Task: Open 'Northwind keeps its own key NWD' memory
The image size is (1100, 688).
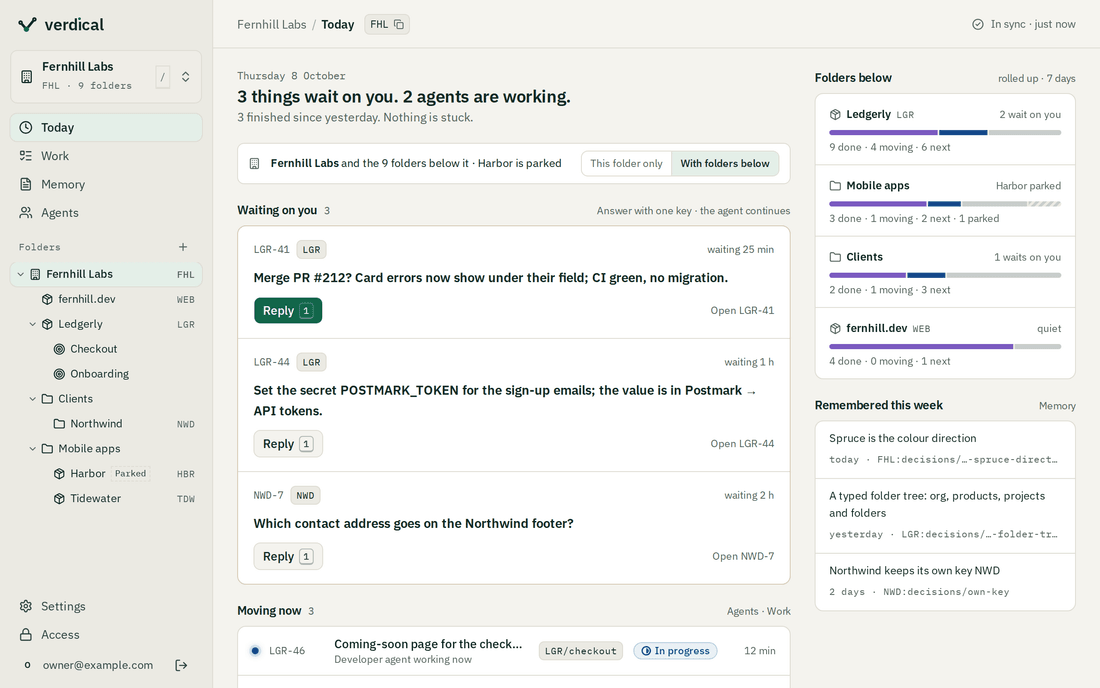Action: tap(945, 582)
